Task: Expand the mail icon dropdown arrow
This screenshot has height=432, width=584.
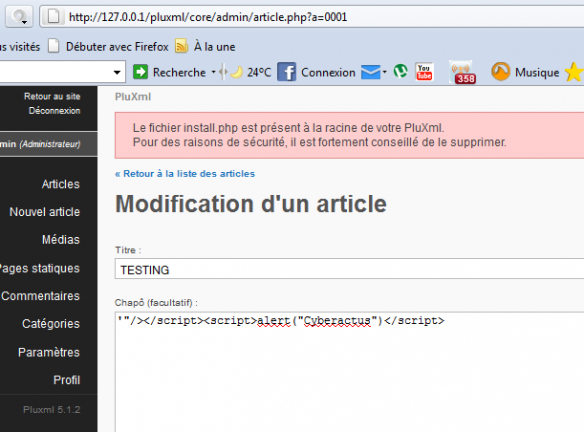Action: (385, 72)
